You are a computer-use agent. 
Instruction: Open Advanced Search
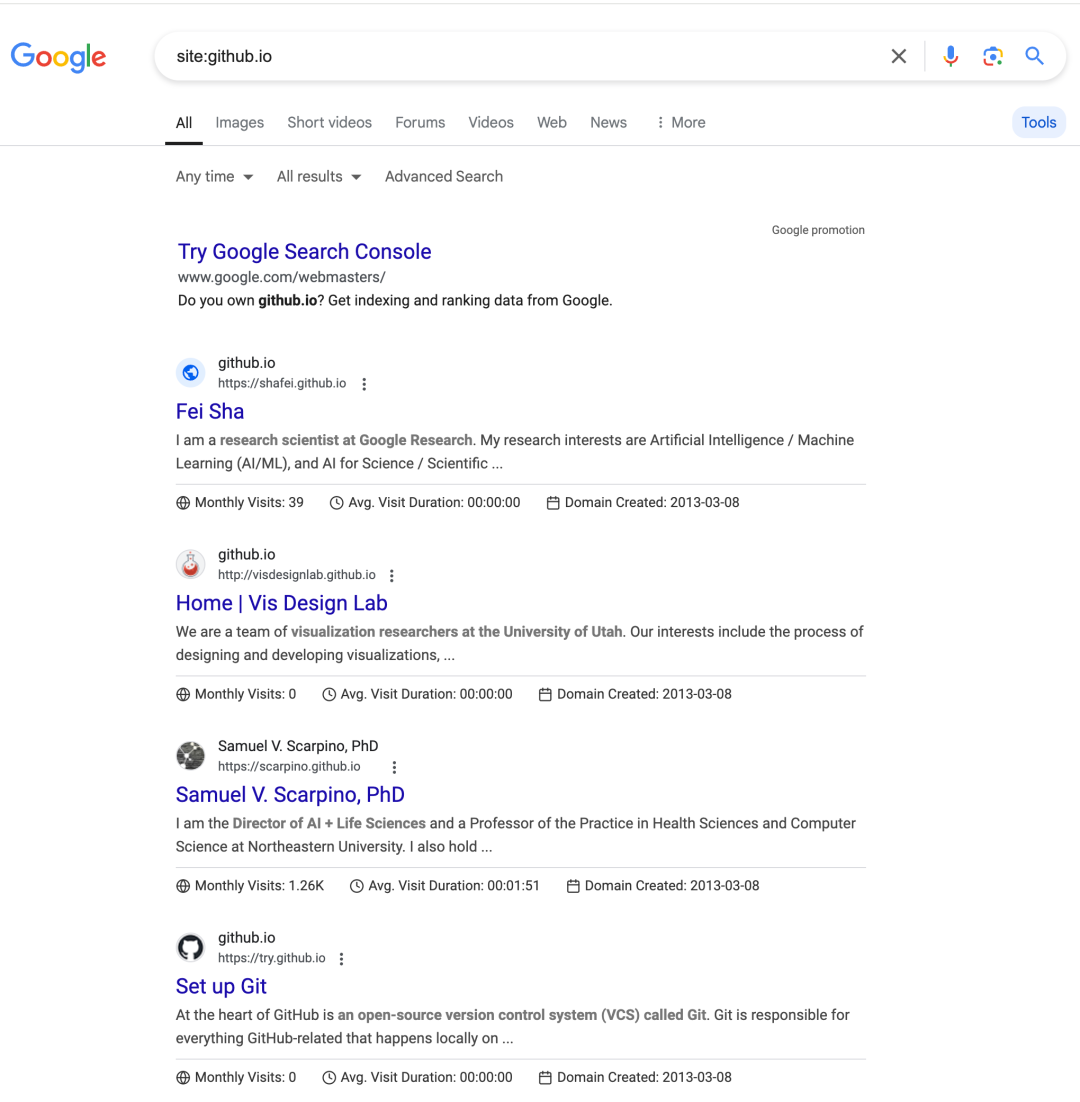pos(444,176)
